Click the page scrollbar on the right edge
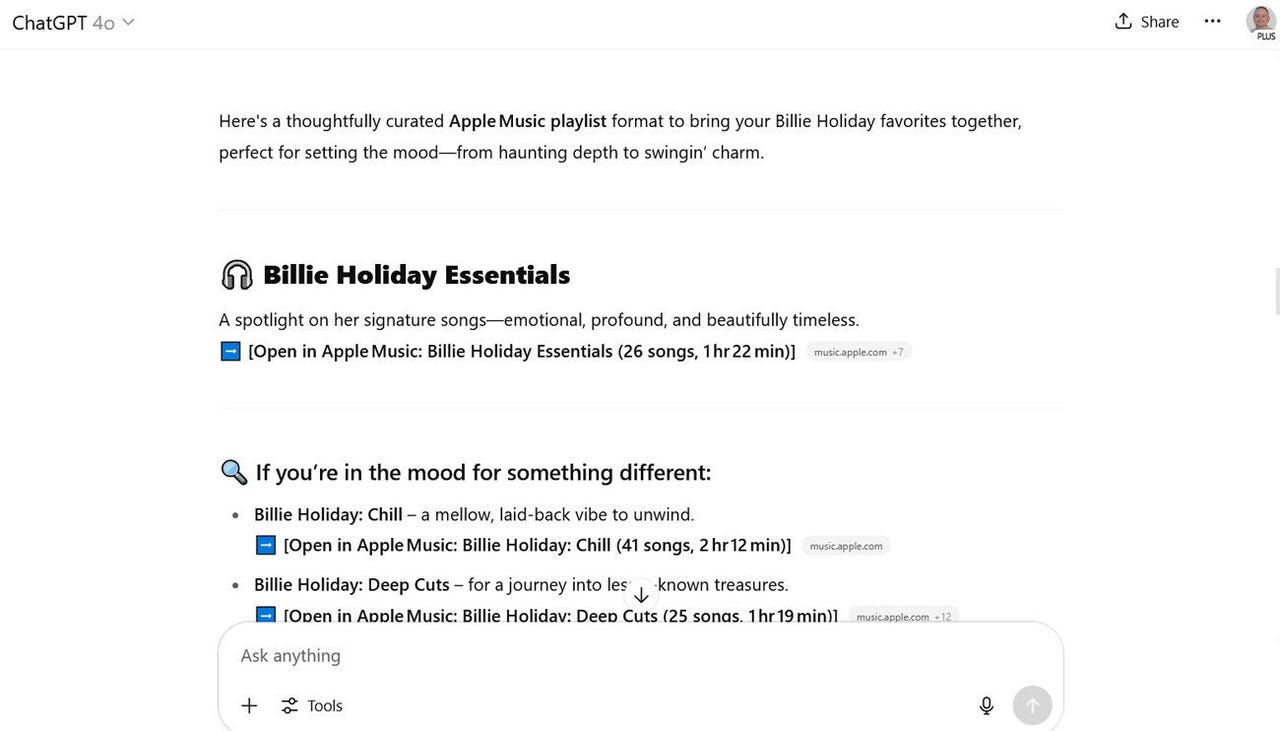Viewport: 1280px width, 731px height. click(1276, 292)
